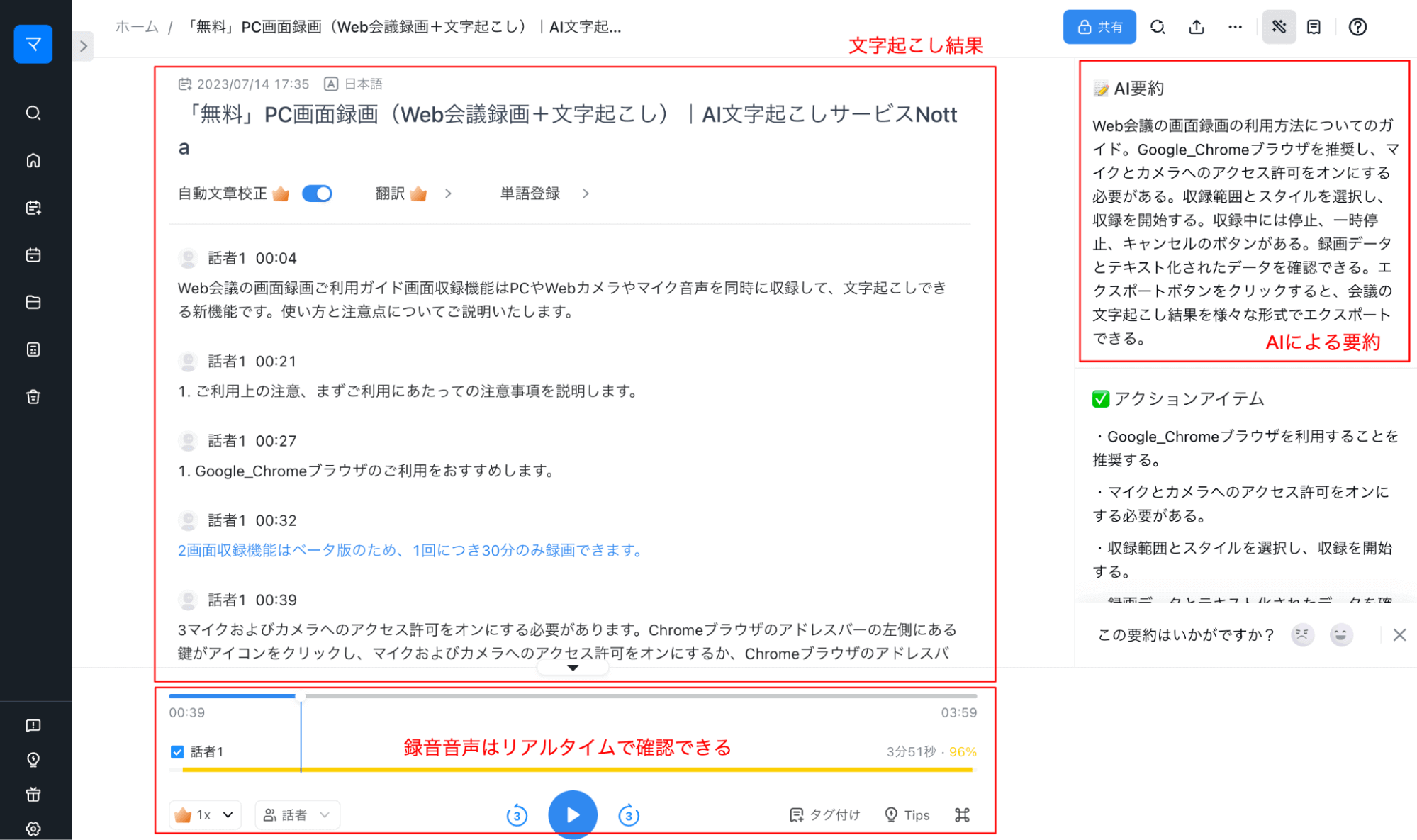Click the search icon in the top toolbar
The image size is (1417, 840).
coord(1158,27)
